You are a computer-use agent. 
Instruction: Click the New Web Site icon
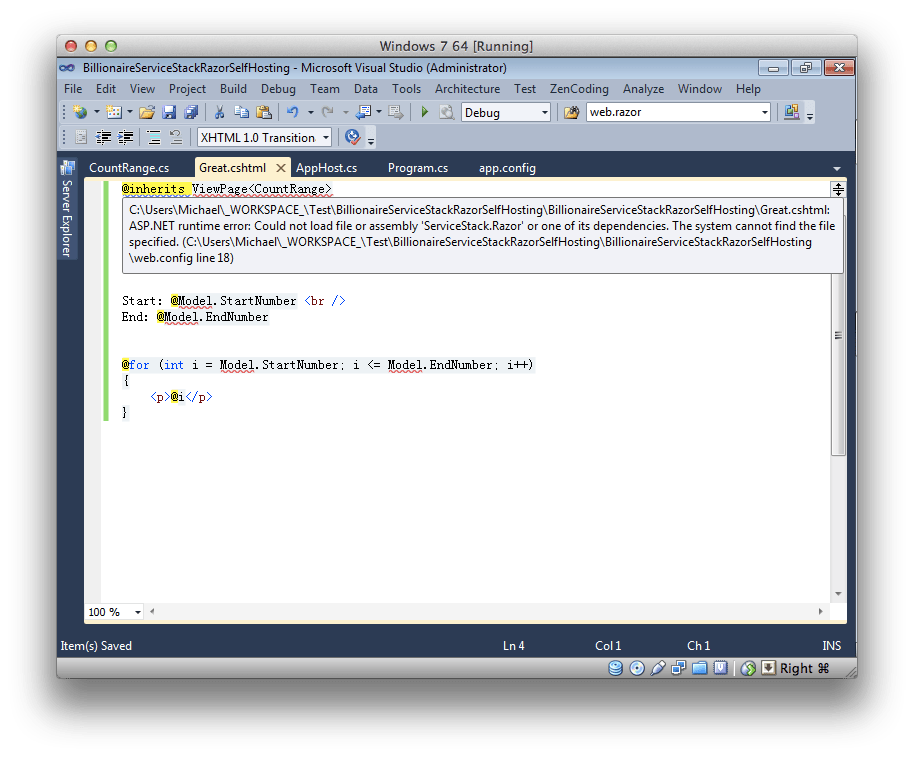point(80,112)
